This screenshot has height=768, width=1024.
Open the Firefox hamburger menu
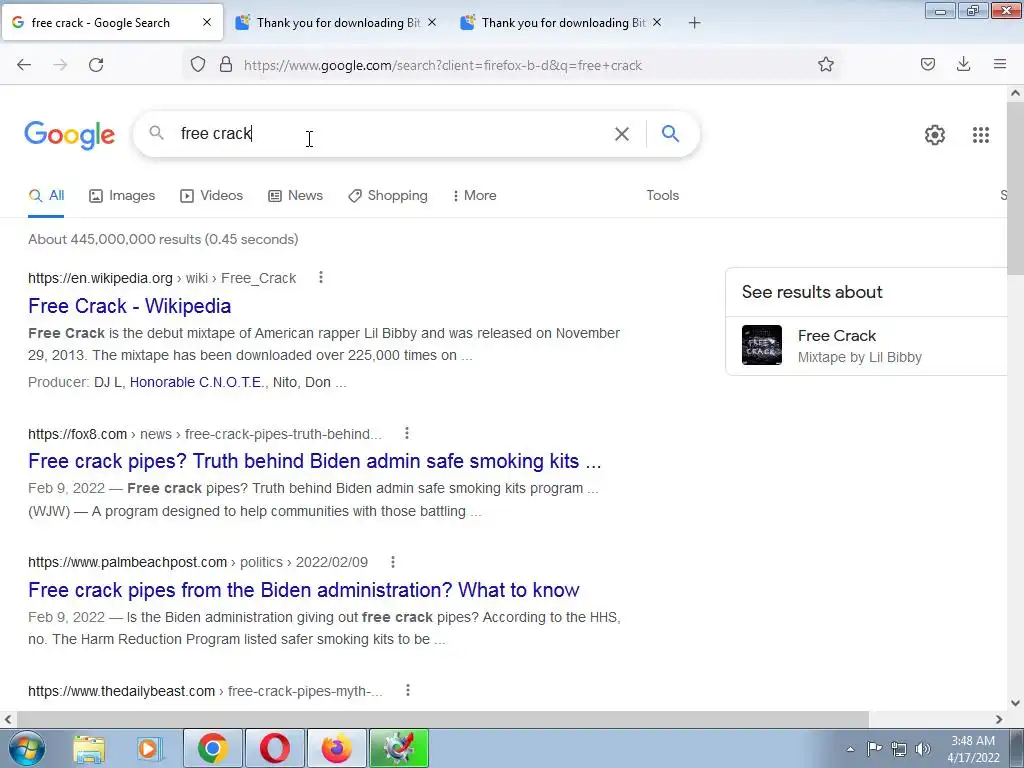pos(999,64)
